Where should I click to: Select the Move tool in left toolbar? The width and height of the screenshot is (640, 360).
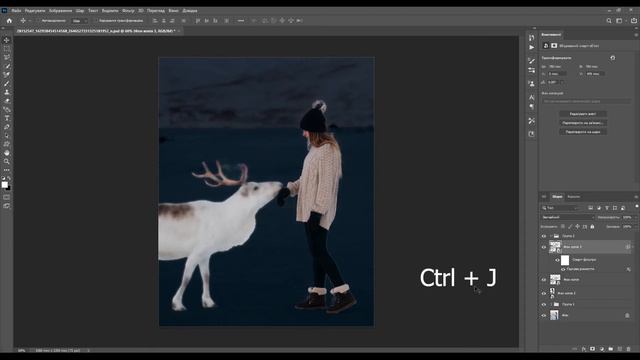7,40
